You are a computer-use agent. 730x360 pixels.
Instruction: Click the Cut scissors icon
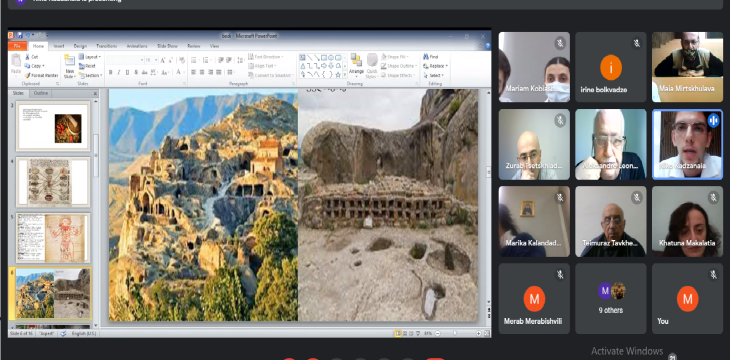pyautogui.click(x=27, y=57)
